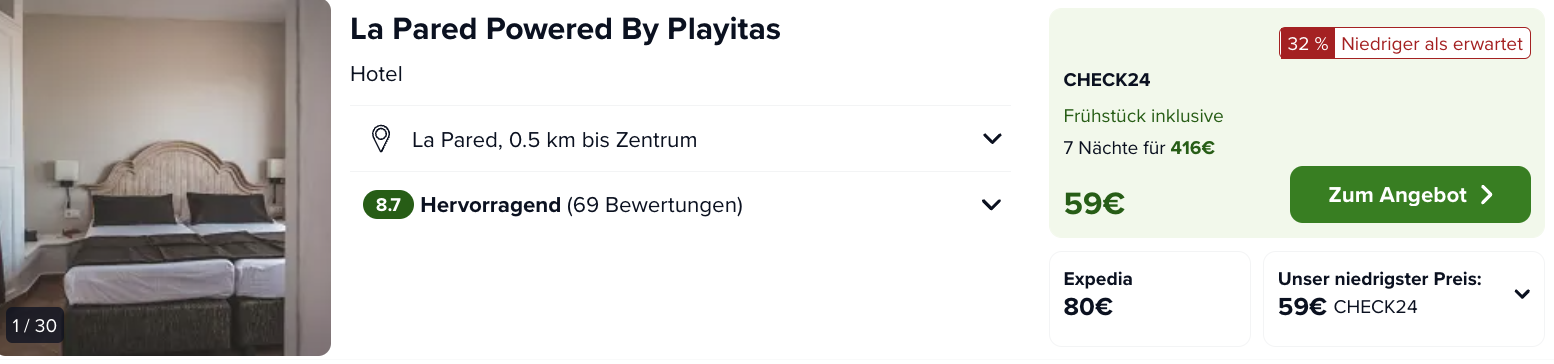Screen dimensions: 1554x364
Task: Click the green 8.7 rating badge
Action: click(388, 205)
